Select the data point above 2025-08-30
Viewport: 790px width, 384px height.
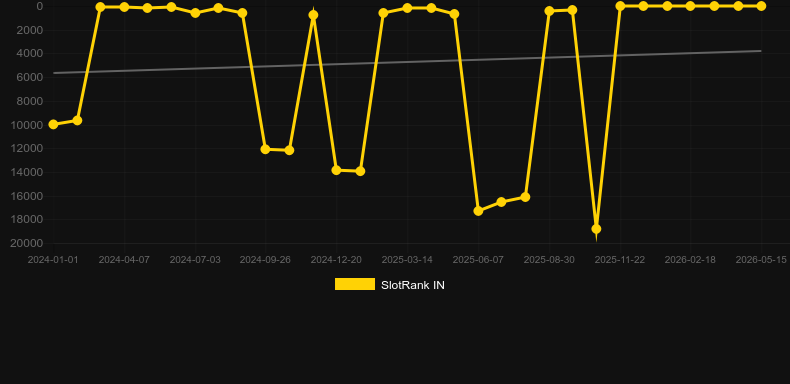(x=549, y=11)
